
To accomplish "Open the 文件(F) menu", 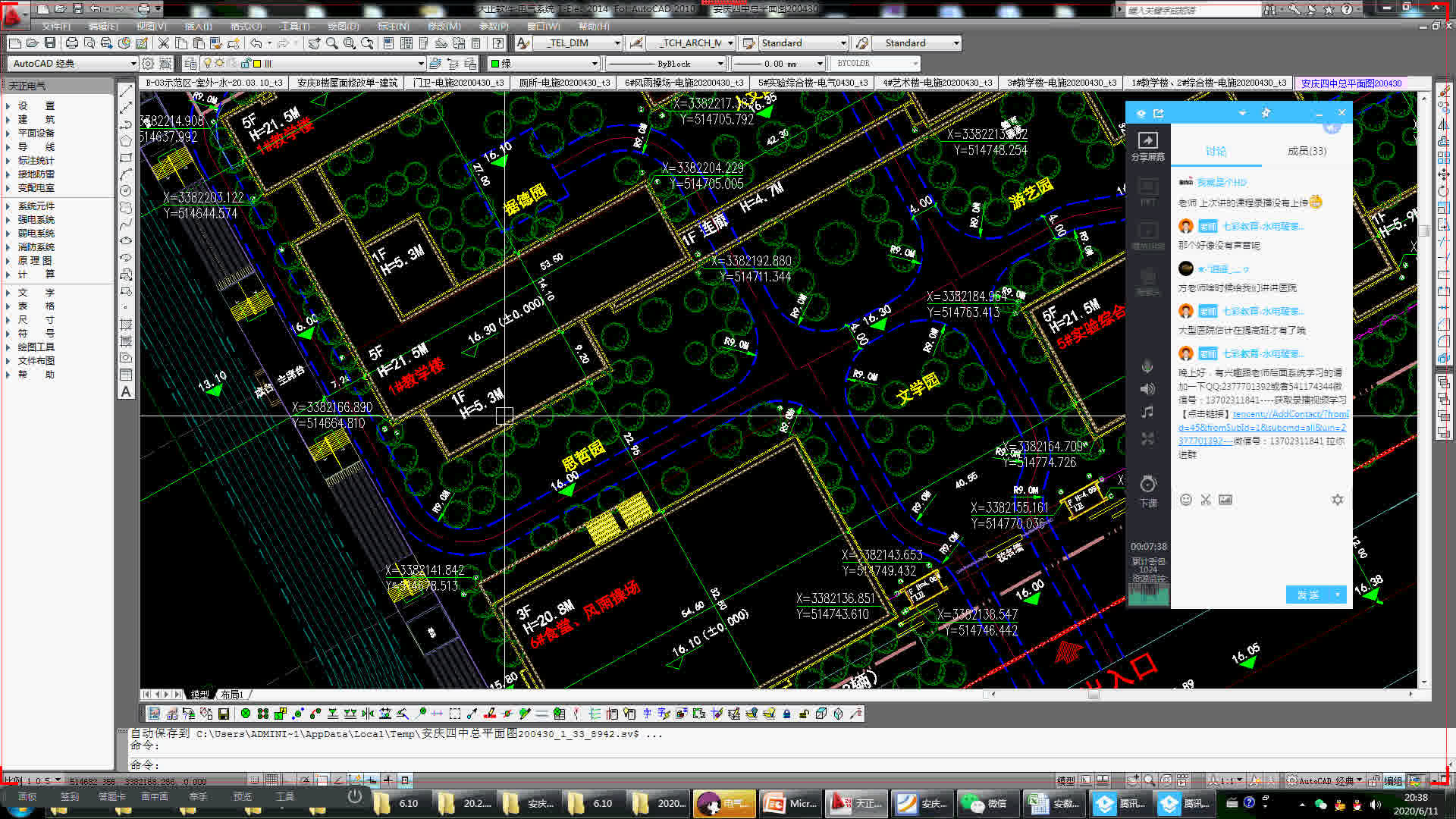I will pyautogui.click(x=56, y=27).
